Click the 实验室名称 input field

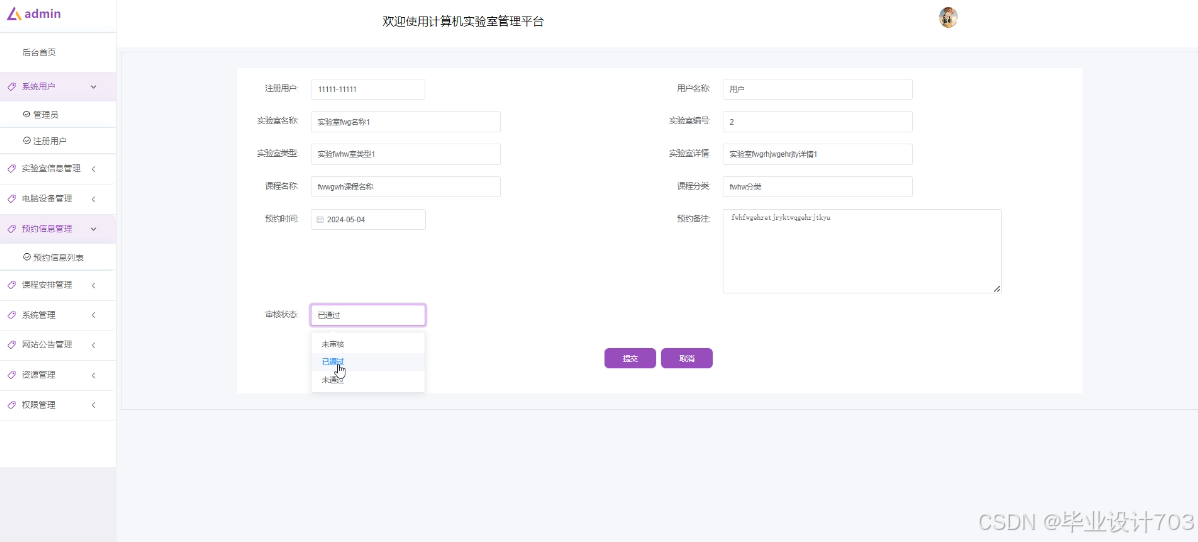[x=406, y=122]
